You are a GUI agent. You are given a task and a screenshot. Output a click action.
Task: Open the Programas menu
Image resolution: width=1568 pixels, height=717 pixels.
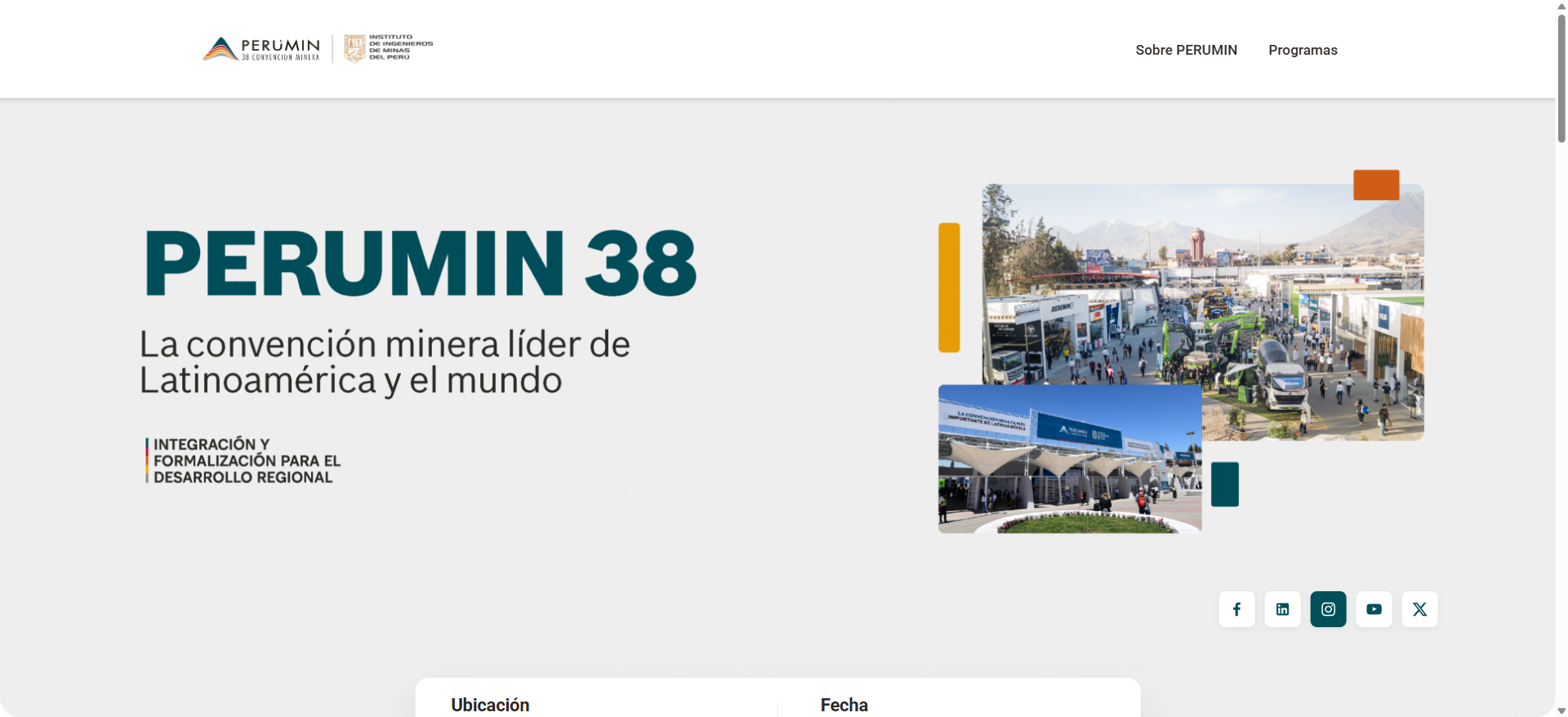pyautogui.click(x=1303, y=50)
